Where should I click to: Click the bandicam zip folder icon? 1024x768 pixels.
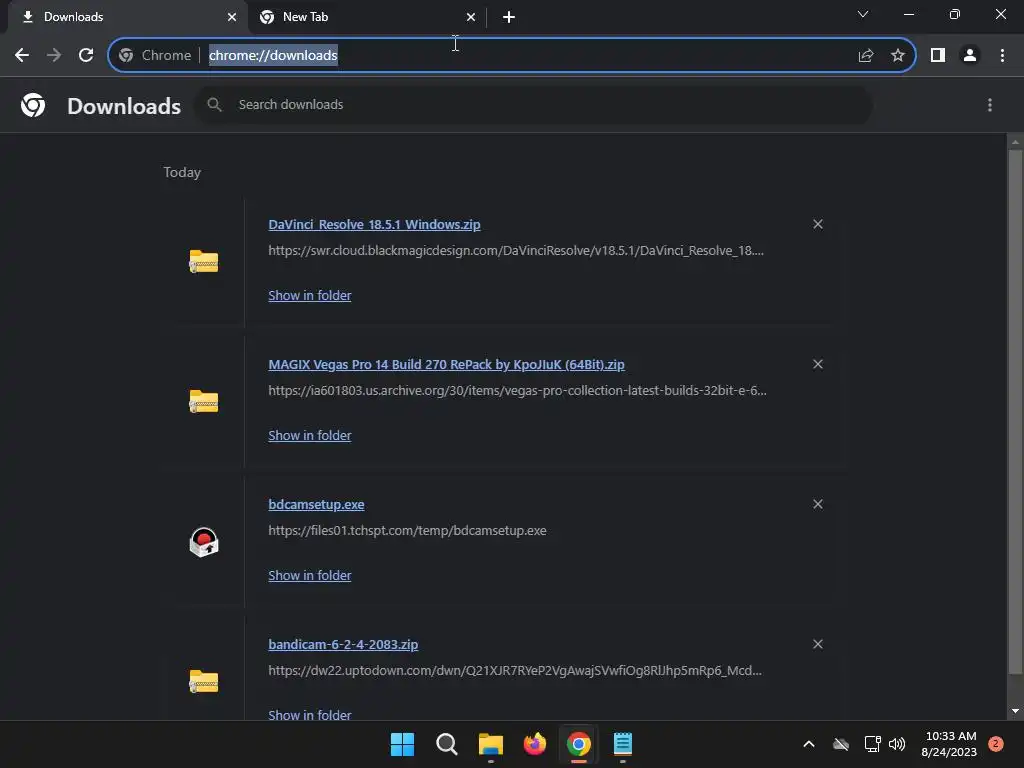(x=204, y=681)
